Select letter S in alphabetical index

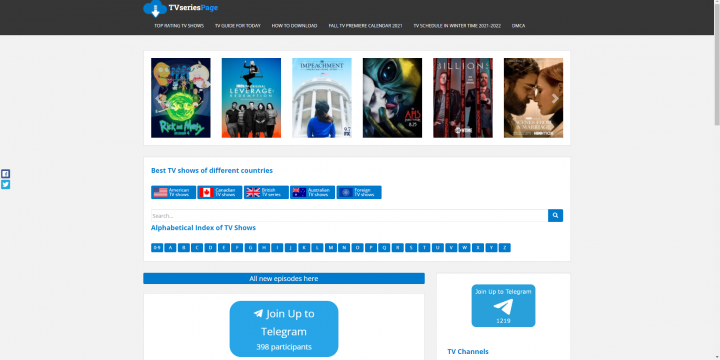click(411, 248)
